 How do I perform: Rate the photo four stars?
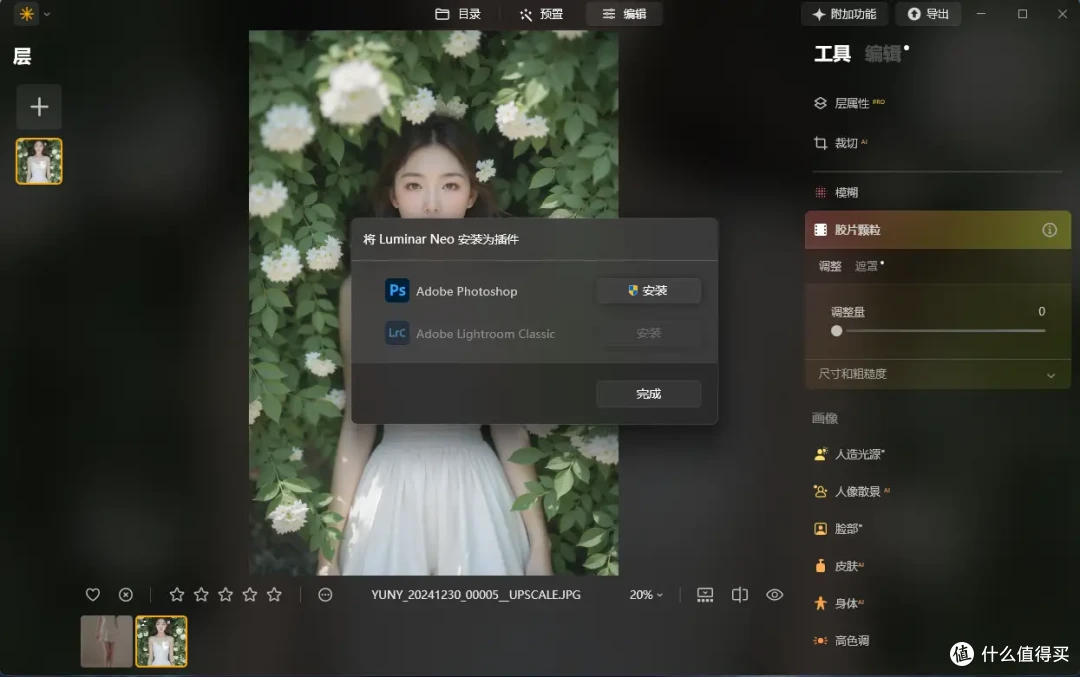coord(249,594)
